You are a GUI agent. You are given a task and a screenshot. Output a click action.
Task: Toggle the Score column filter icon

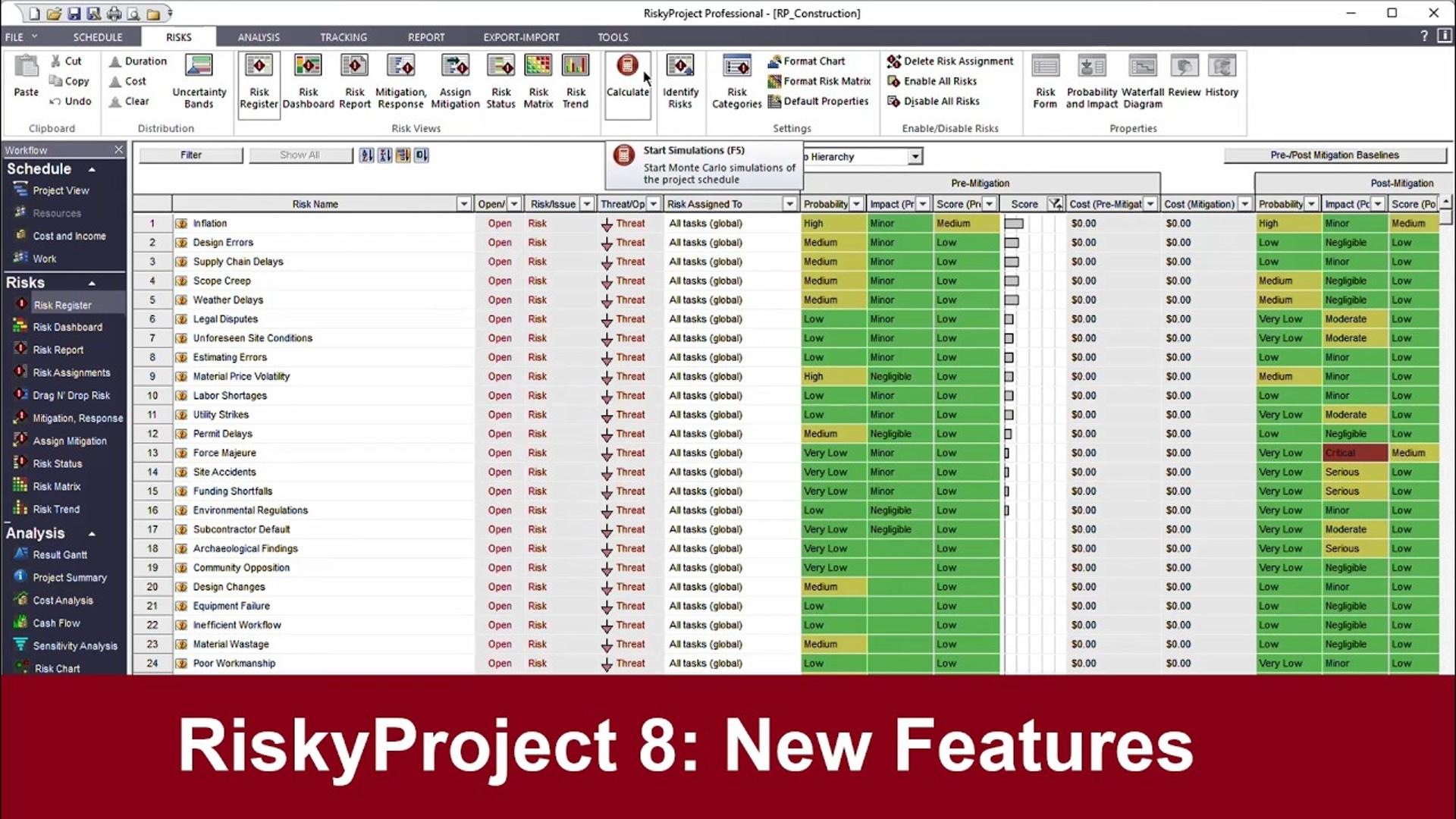pos(1054,204)
